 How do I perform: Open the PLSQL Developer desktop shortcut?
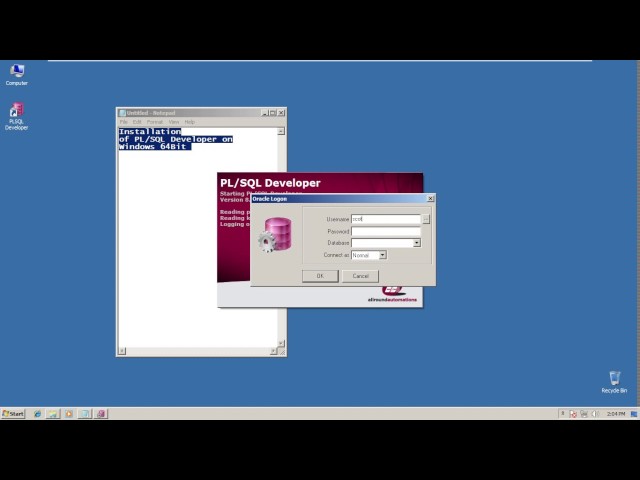pyautogui.click(x=16, y=116)
